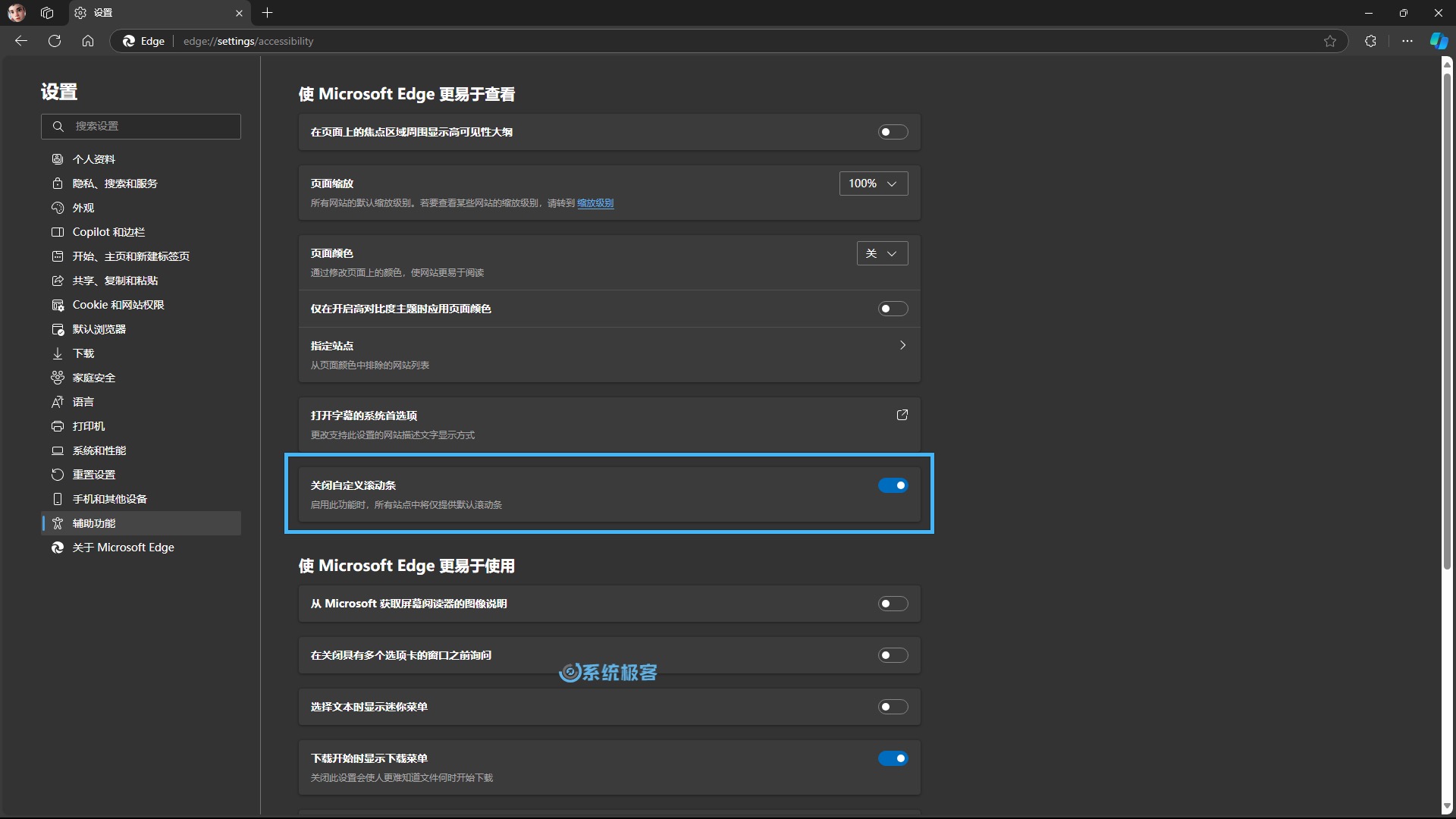
Task: Enable 从 Microsoft 获取屏幕阅读器的图像说明
Action: pyautogui.click(x=893, y=604)
